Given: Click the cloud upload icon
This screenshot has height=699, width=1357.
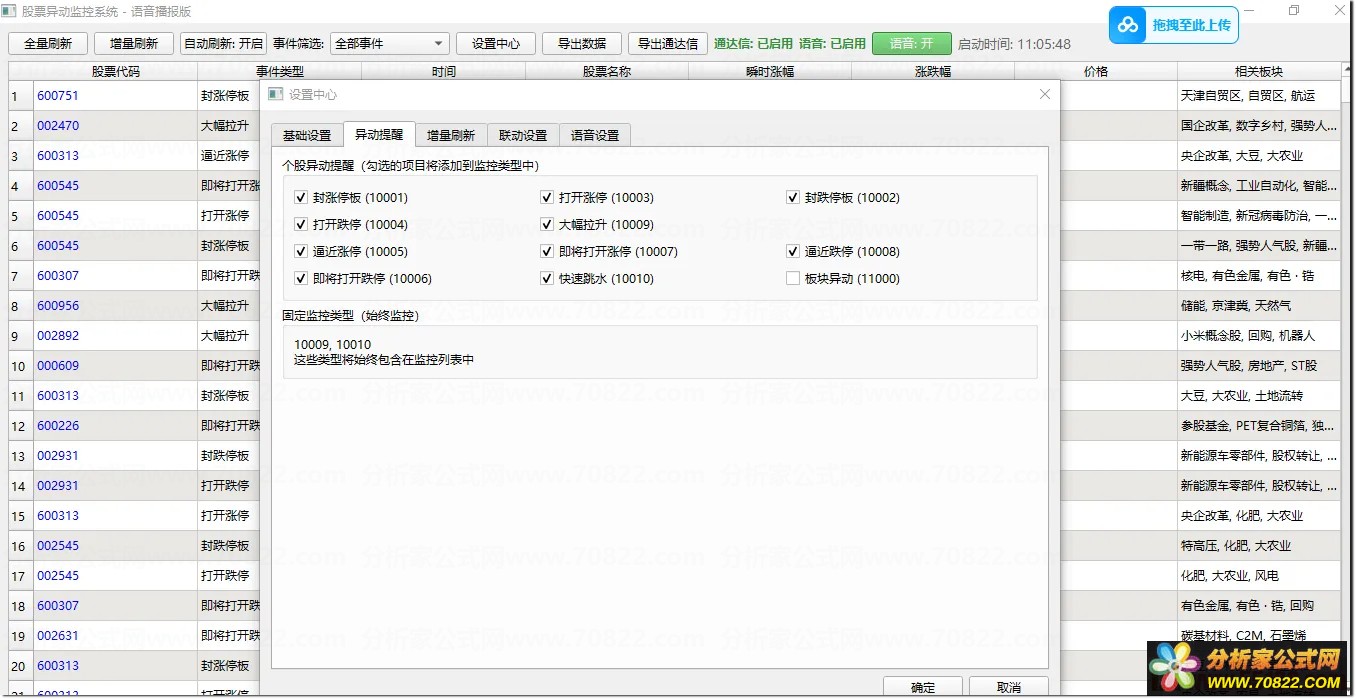Looking at the screenshot, I should coord(1128,25).
